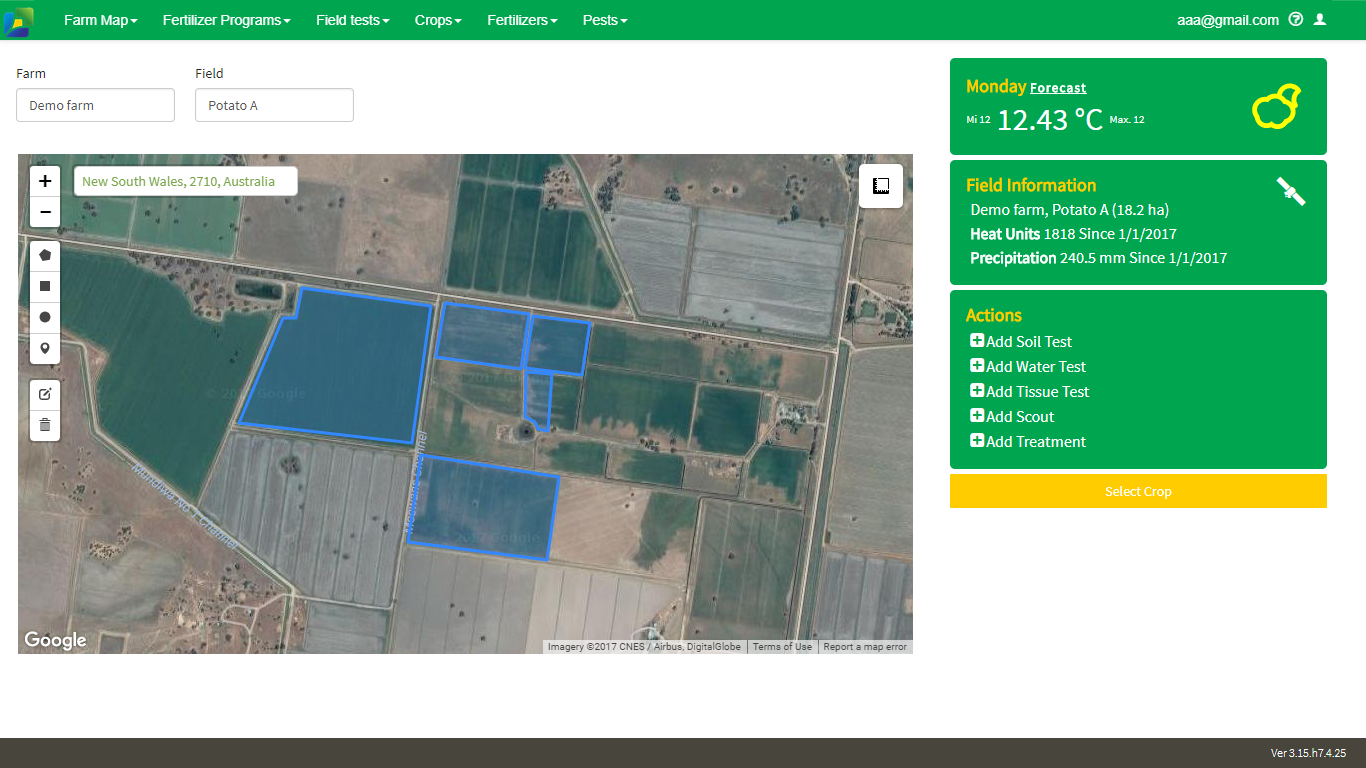Select the rectangle drawing tool
The height and width of the screenshot is (768, 1366).
coord(45,286)
